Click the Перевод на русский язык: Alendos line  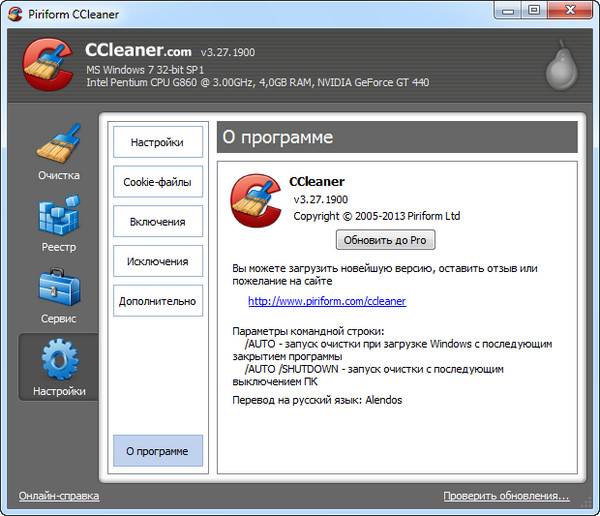pos(317,400)
